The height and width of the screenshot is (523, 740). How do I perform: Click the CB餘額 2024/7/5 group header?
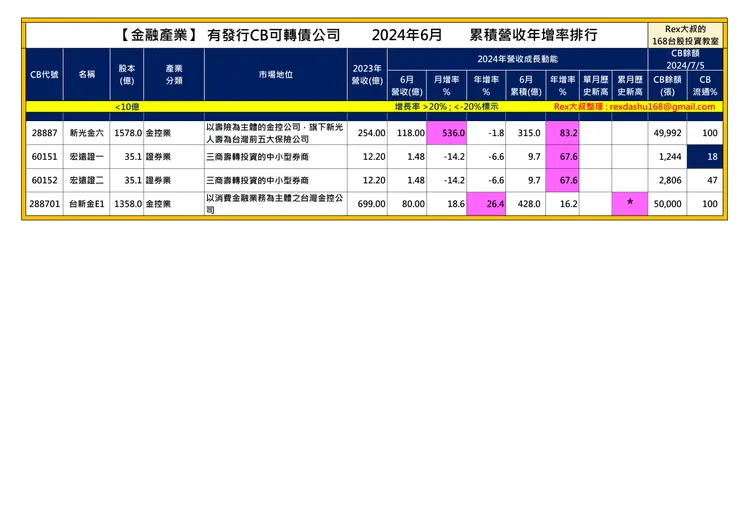pyautogui.click(x=685, y=59)
